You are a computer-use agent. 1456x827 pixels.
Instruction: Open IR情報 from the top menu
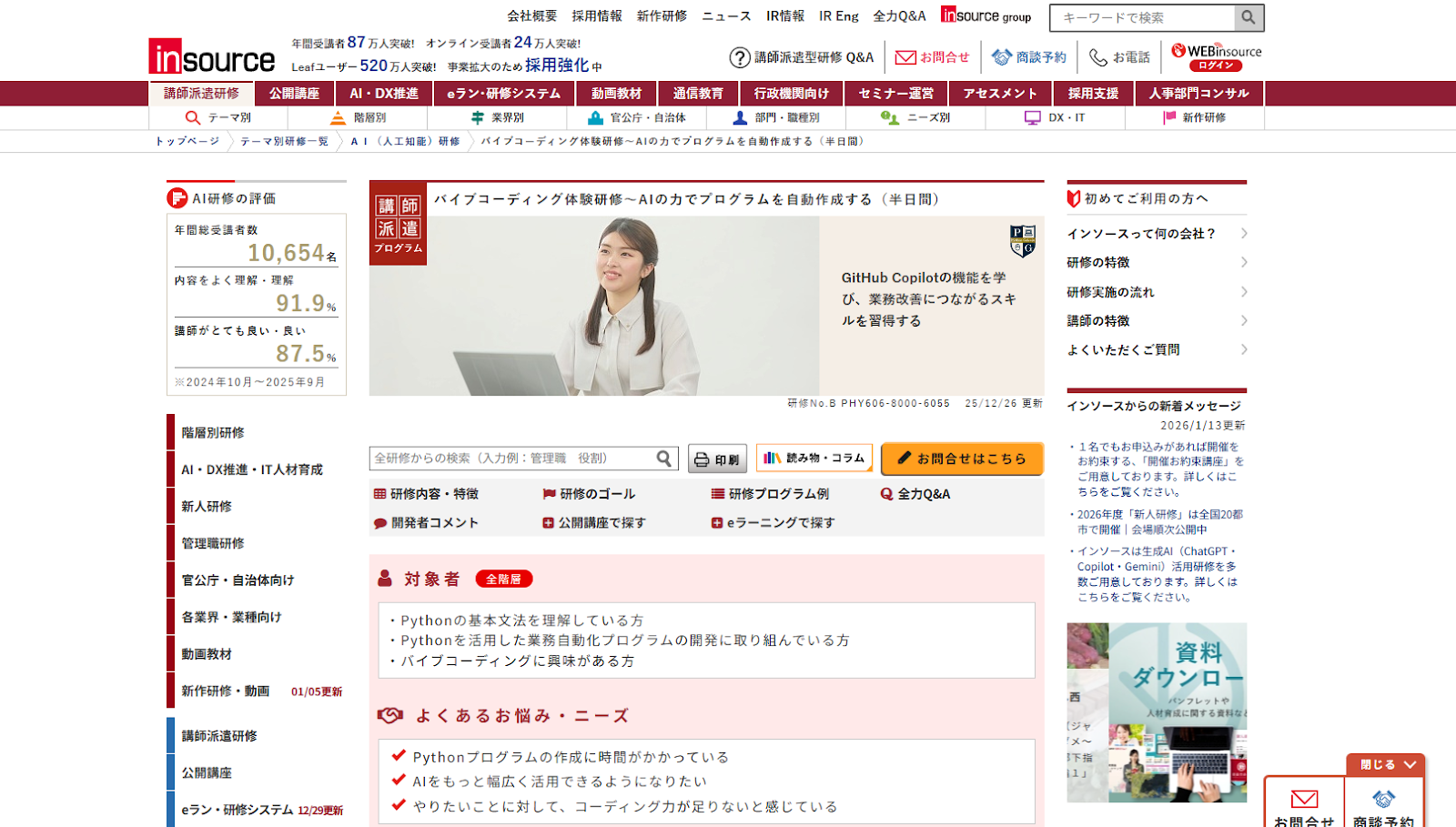tap(784, 15)
